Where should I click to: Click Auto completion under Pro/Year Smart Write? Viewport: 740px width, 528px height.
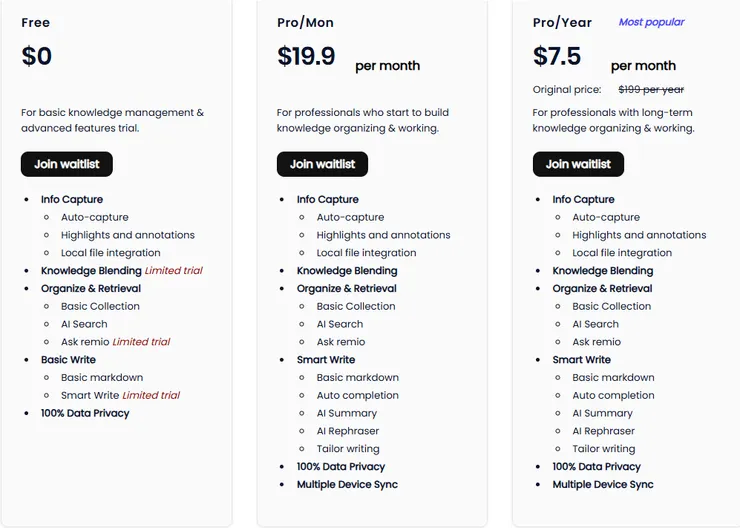pos(613,395)
